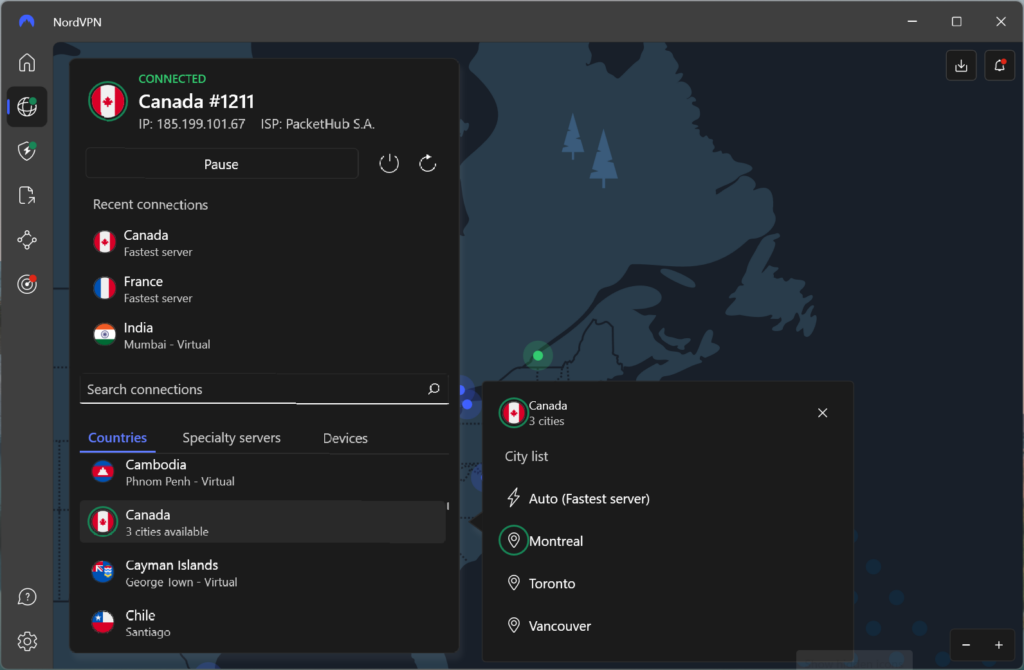Close the Canada city list popup
This screenshot has width=1024, height=670.
coord(823,413)
